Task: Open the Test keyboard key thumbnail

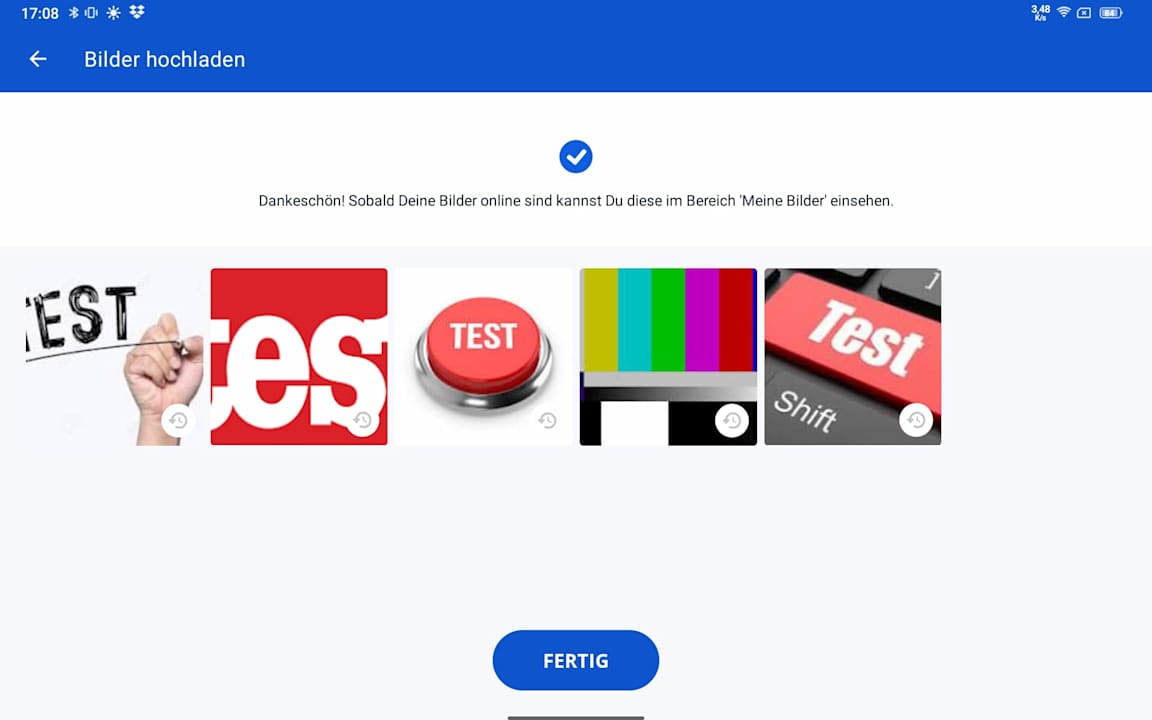Action: [x=852, y=356]
